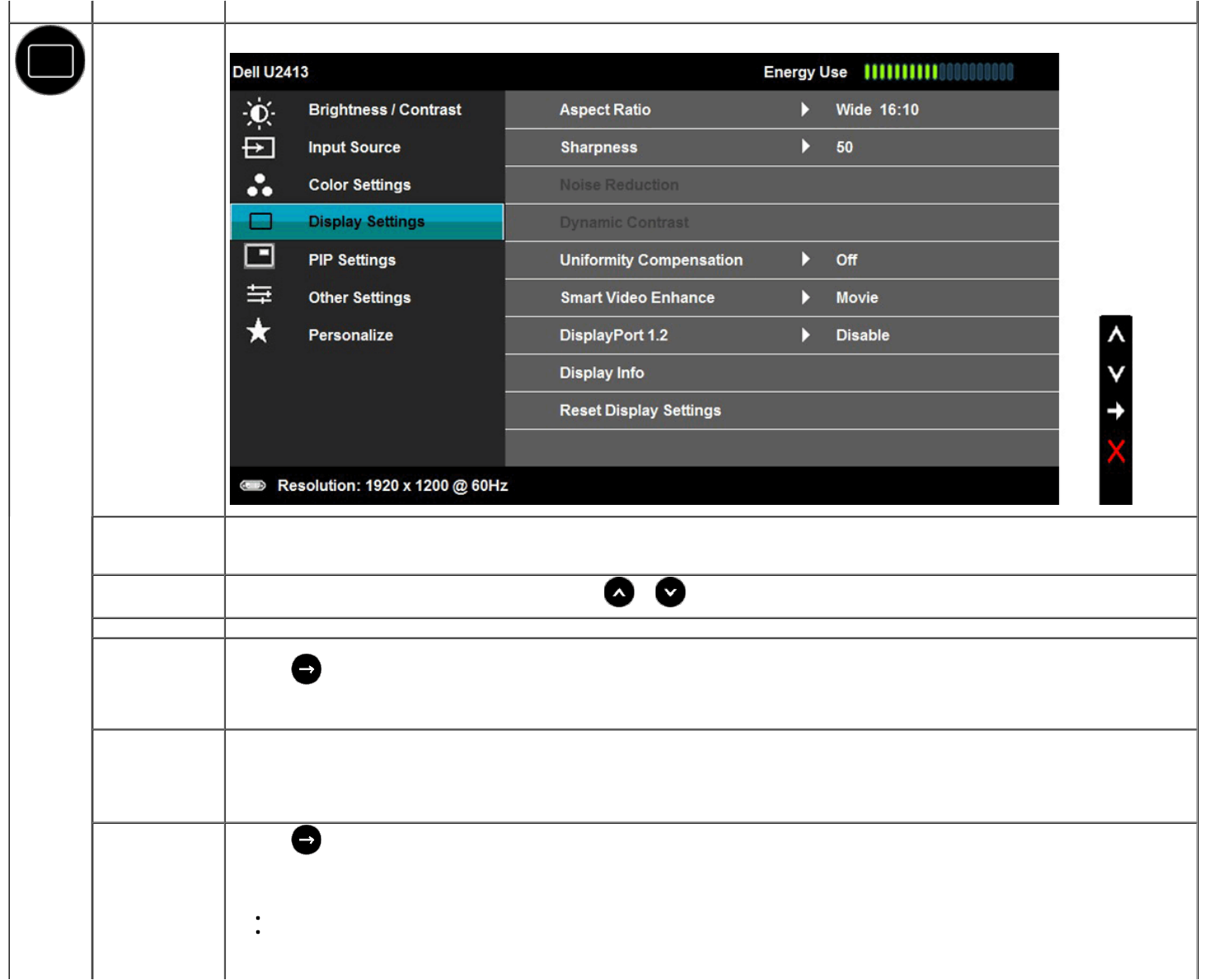Expand the Uniformity Compensation arrow

pos(805,259)
